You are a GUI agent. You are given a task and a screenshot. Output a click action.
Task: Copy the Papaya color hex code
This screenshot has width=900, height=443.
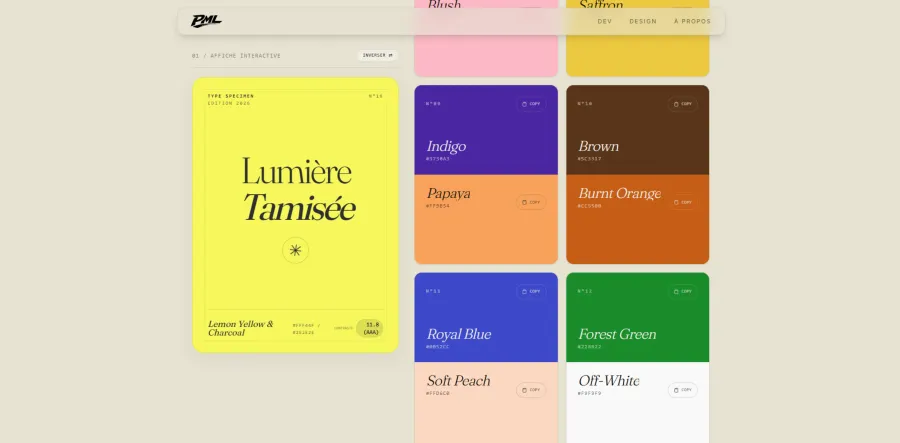point(531,202)
